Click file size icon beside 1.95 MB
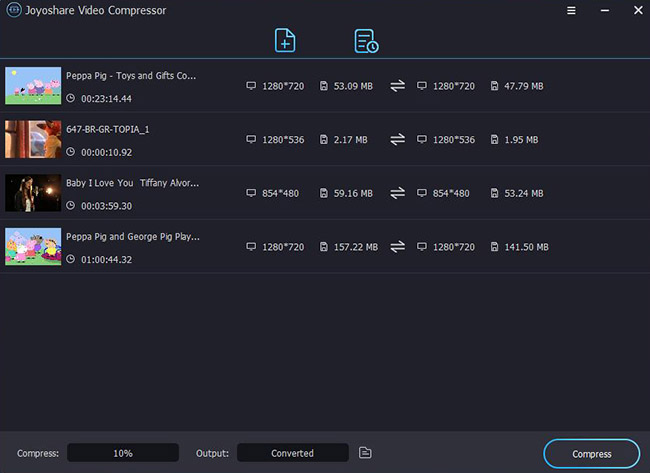 (495, 139)
